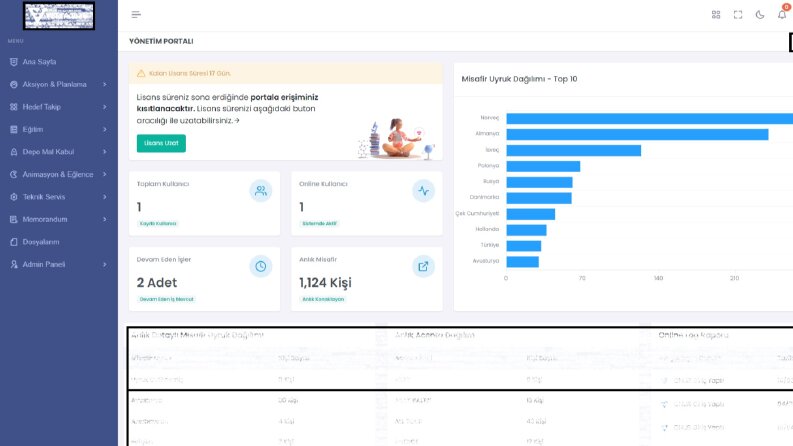Click the Danimarka bar in chart
The height and width of the screenshot is (446, 793).
point(539,198)
